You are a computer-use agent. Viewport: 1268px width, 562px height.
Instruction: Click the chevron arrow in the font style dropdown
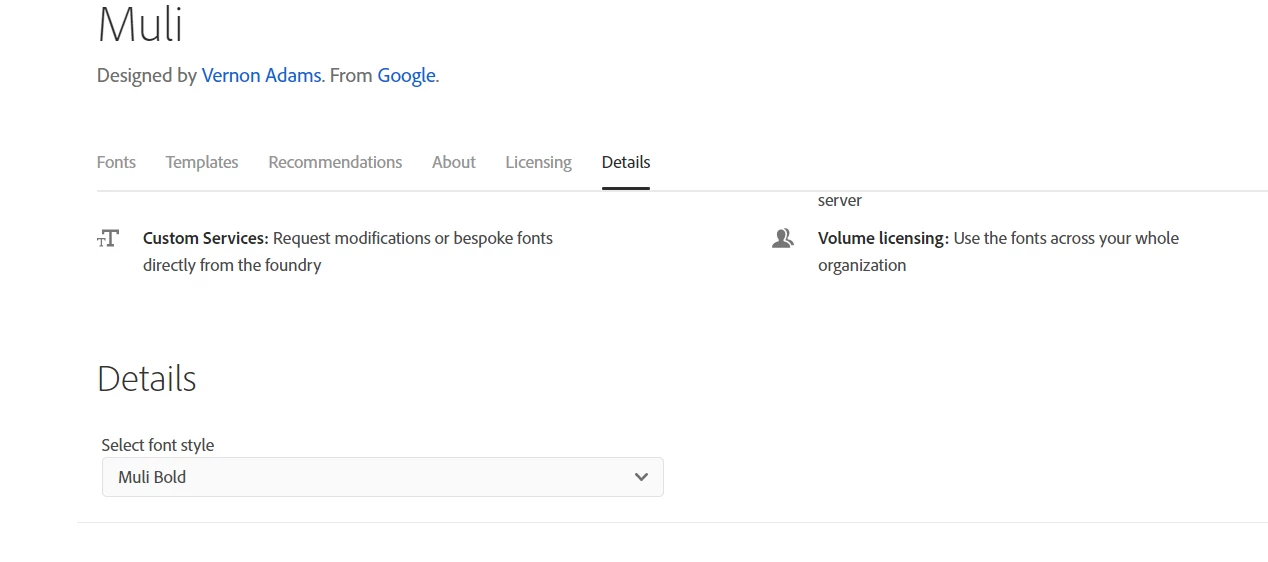click(641, 477)
